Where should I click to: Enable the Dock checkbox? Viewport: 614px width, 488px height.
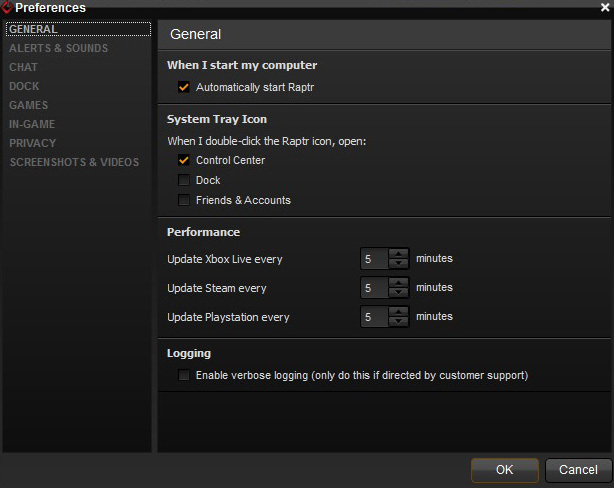point(184,181)
